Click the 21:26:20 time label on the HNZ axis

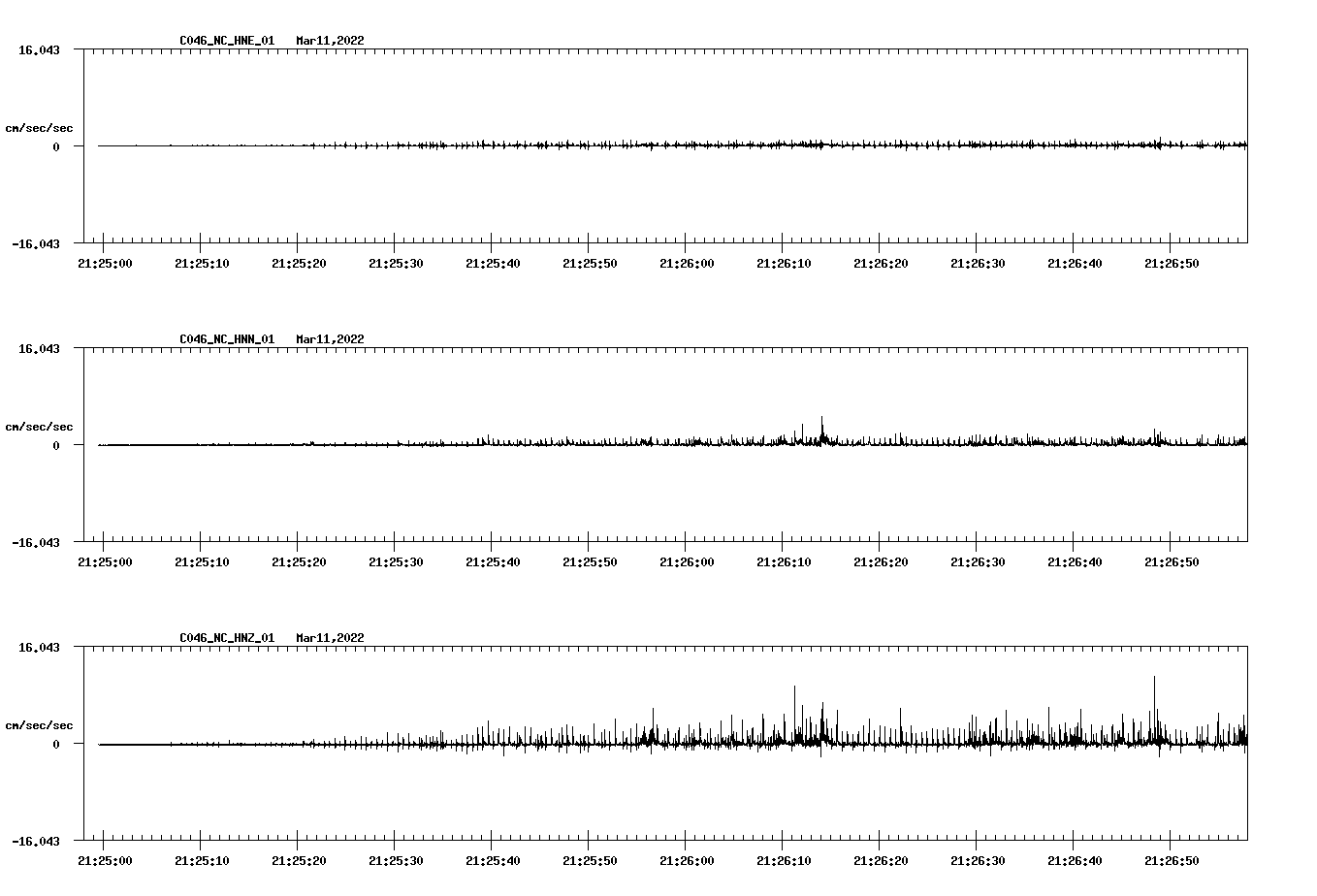point(881,861)
